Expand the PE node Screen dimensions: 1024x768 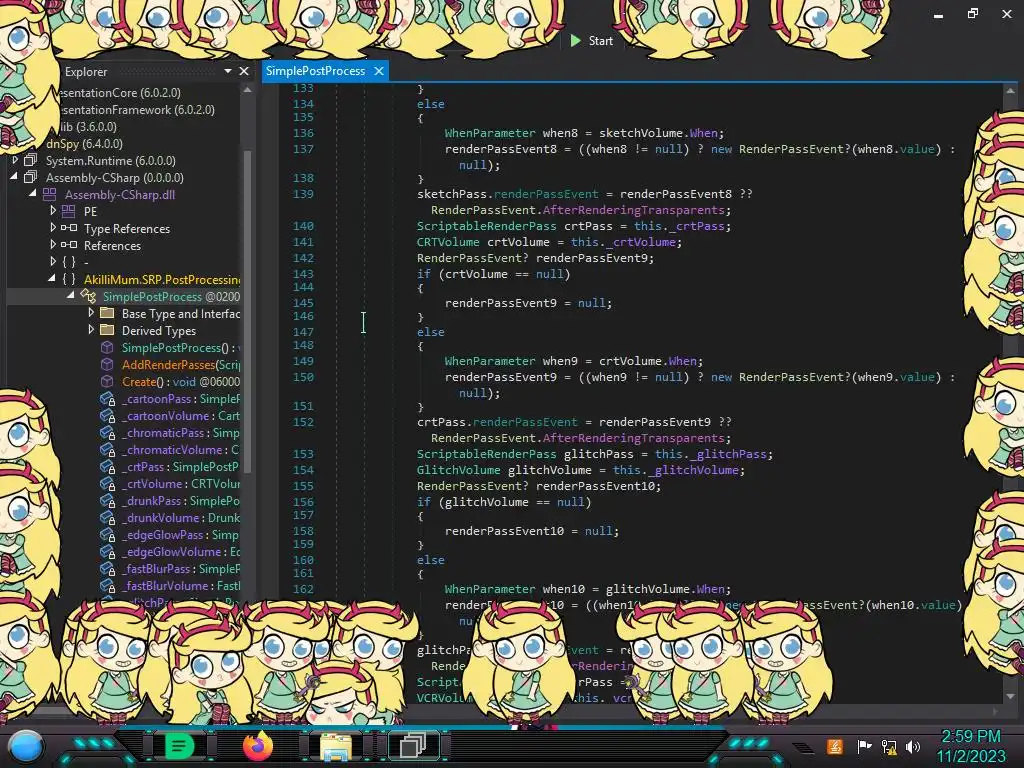[53, 210]
